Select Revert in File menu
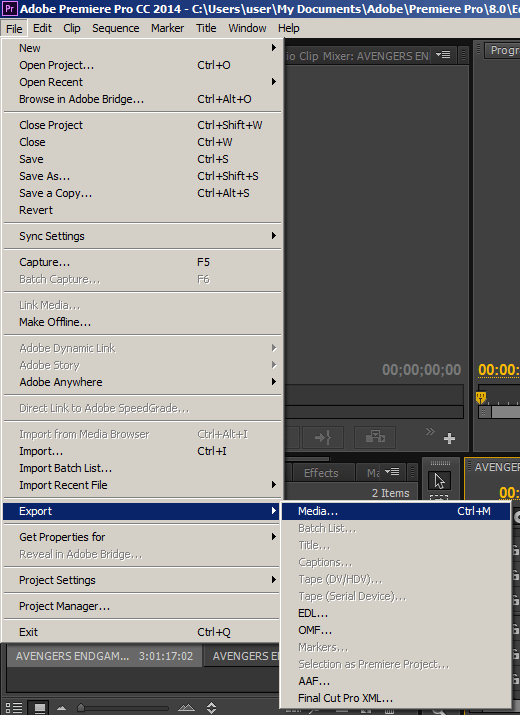520x715 pixels. (x=142, y=210)
